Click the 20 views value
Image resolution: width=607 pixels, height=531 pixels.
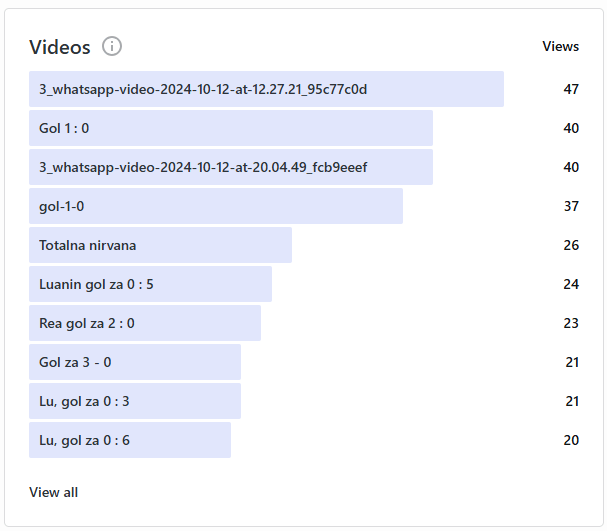[571, 440]
